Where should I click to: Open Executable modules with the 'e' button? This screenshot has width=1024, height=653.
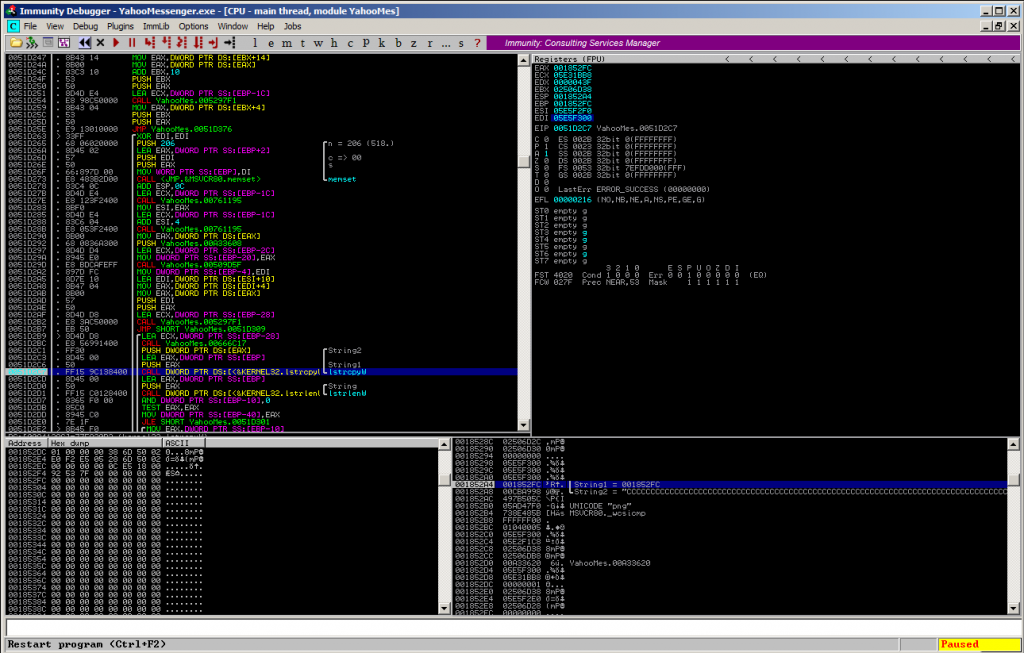(271, 43)
